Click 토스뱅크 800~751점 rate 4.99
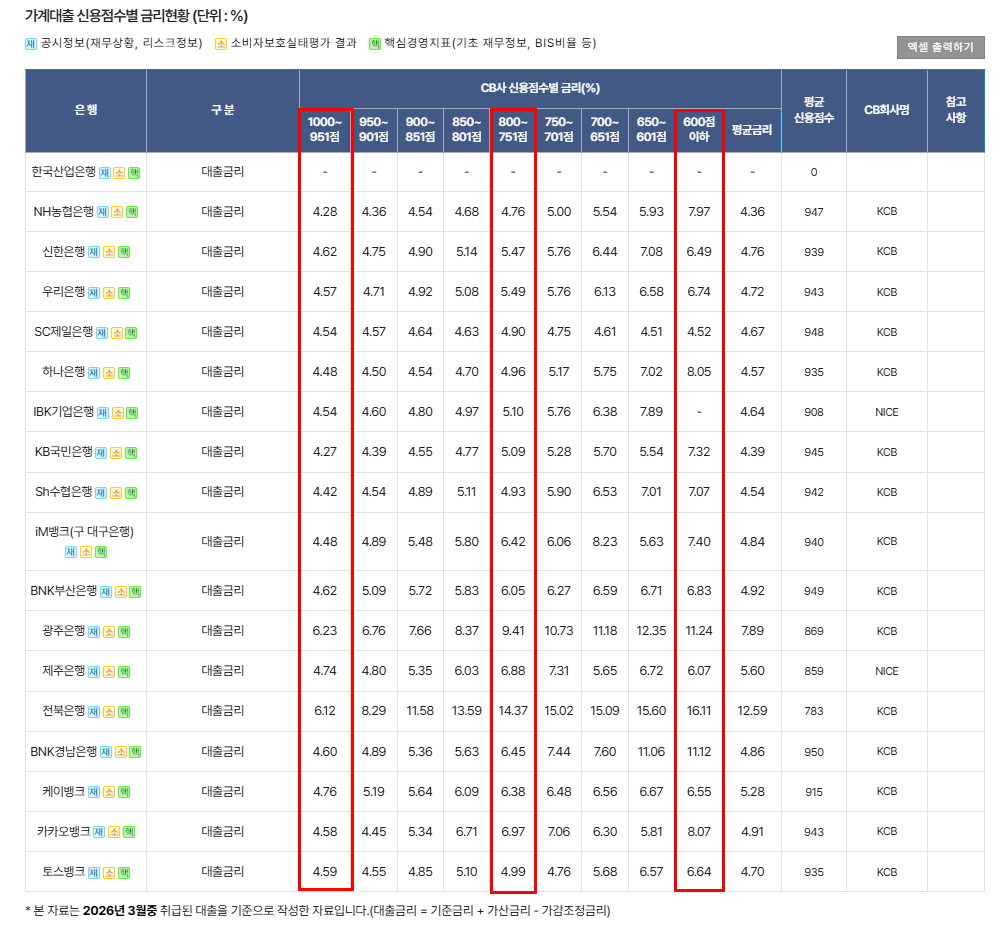 point(513,872)
